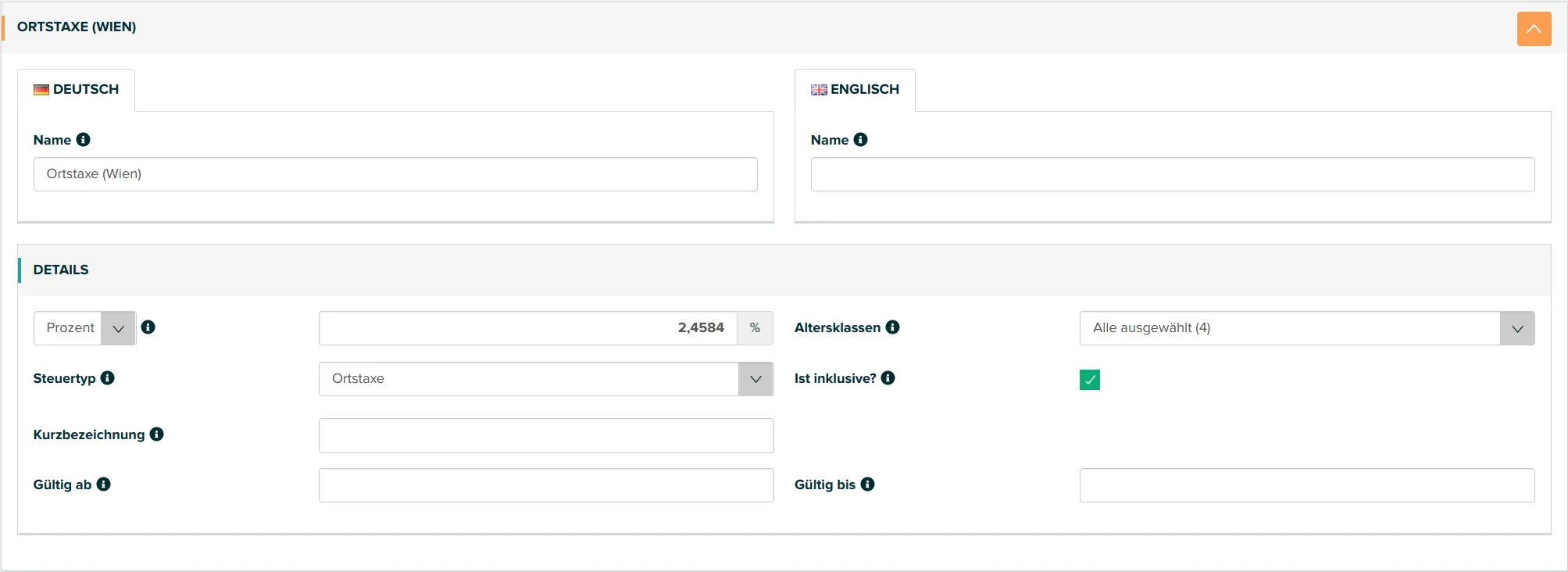Click the 2,4584 percent value field
The width and height of the screenshot is (1568, 572).
pos(528,328)
